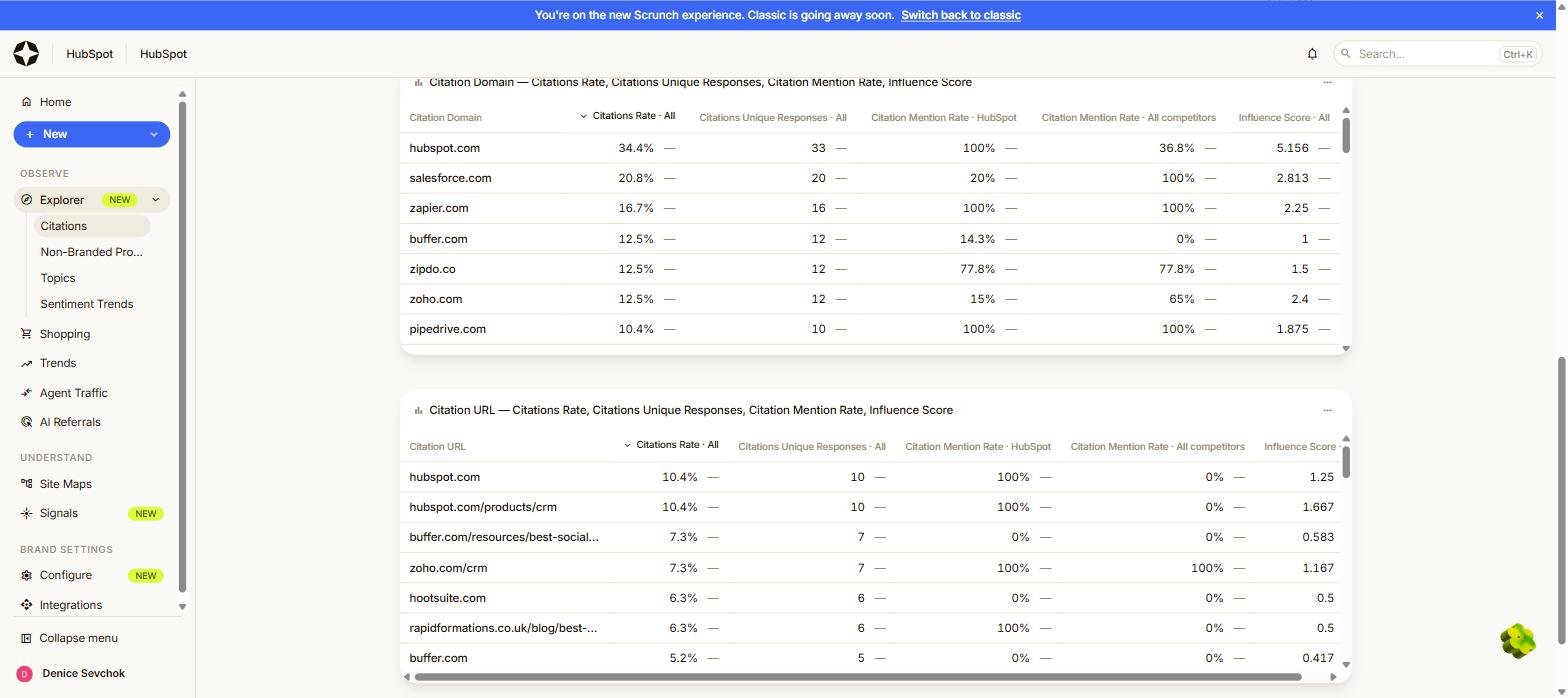Click Citation Domain column header
Screen dimensions: 1568x698
[x=445, y=118]
